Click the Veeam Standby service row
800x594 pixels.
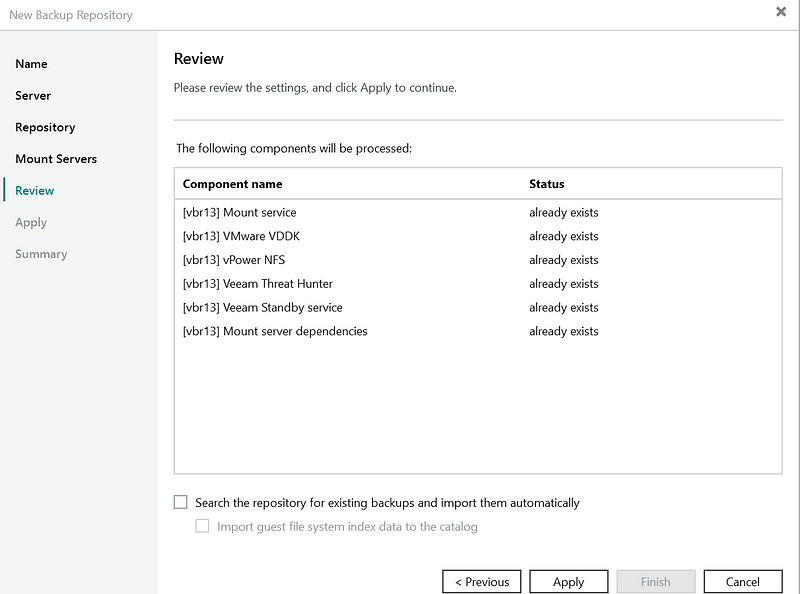(x=263, y=308)
